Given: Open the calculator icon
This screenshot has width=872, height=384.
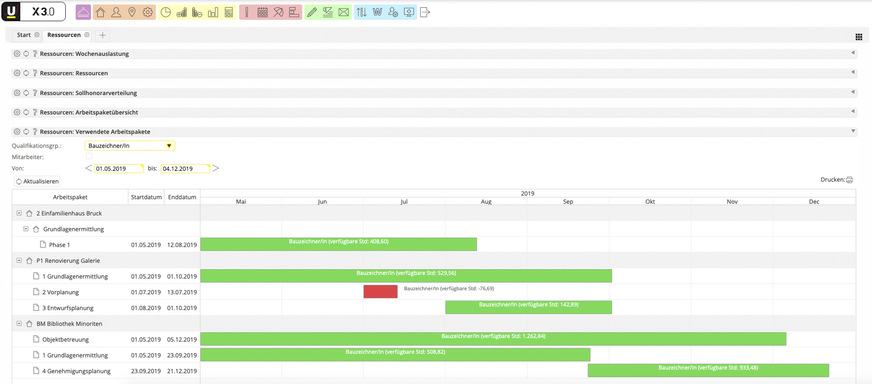Looking at the screenshot, I should [x=228, y=12].
